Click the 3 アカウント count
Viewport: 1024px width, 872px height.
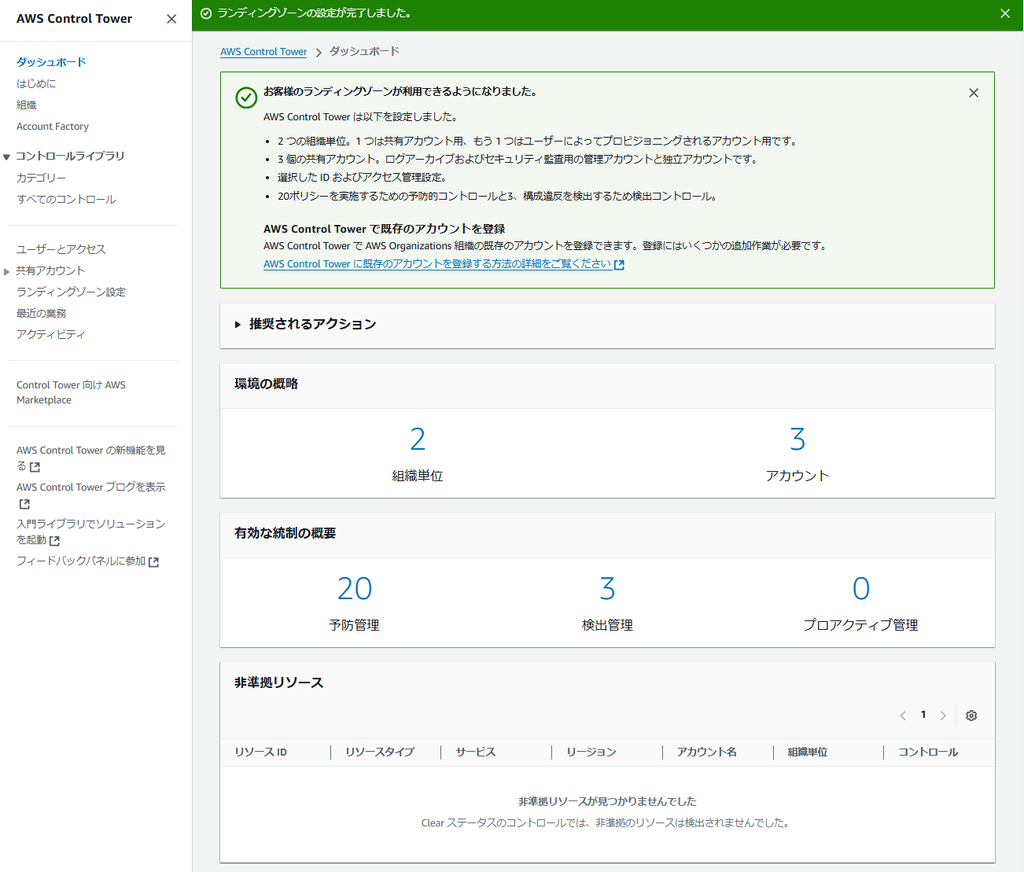(797, 439)
